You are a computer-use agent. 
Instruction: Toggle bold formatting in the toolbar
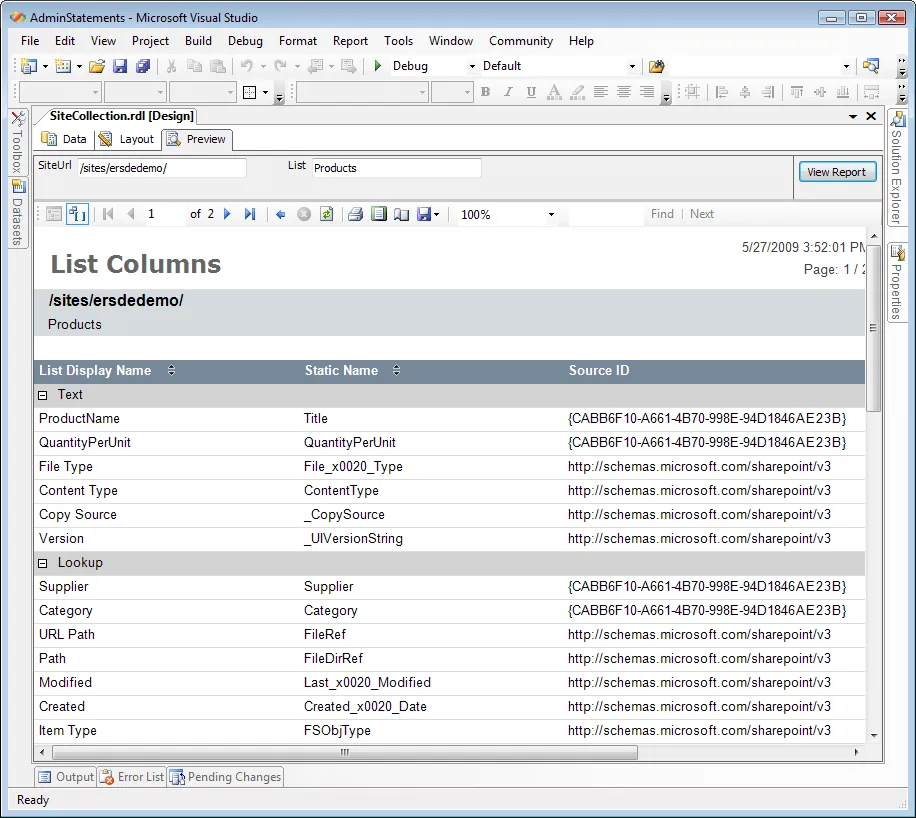484,91
